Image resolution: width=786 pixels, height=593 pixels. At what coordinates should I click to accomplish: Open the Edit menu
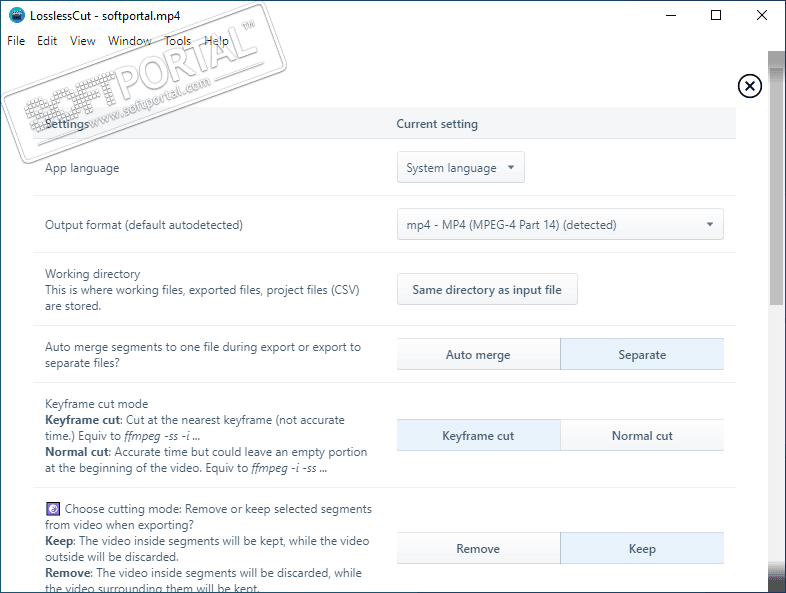pyautogui.click(x=47, y=41)
